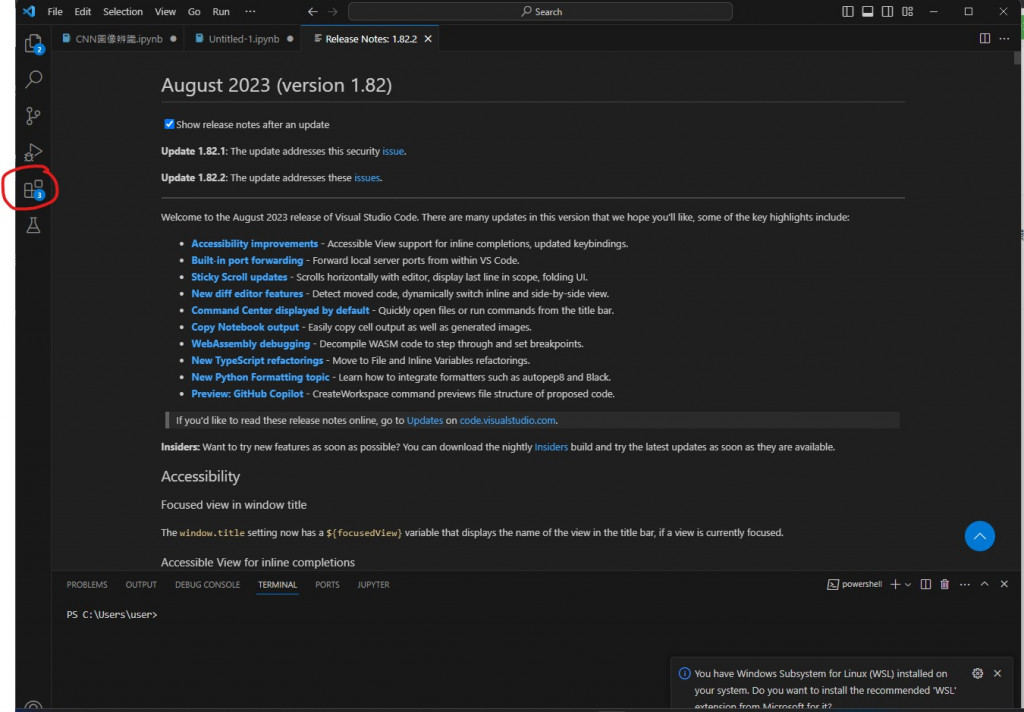Close the terminal panel
This screenshot has width=1024, height=712.
1004,584
